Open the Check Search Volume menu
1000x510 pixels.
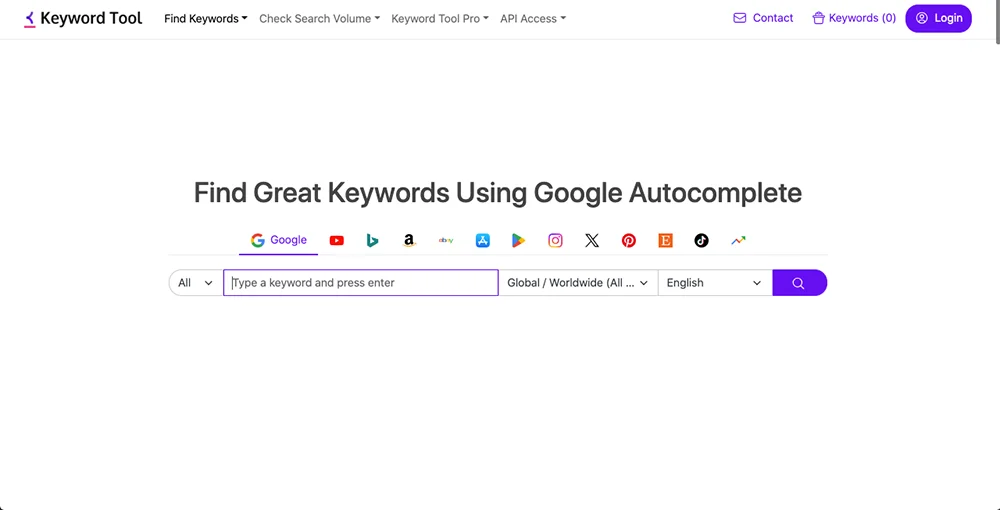(319, 18)
